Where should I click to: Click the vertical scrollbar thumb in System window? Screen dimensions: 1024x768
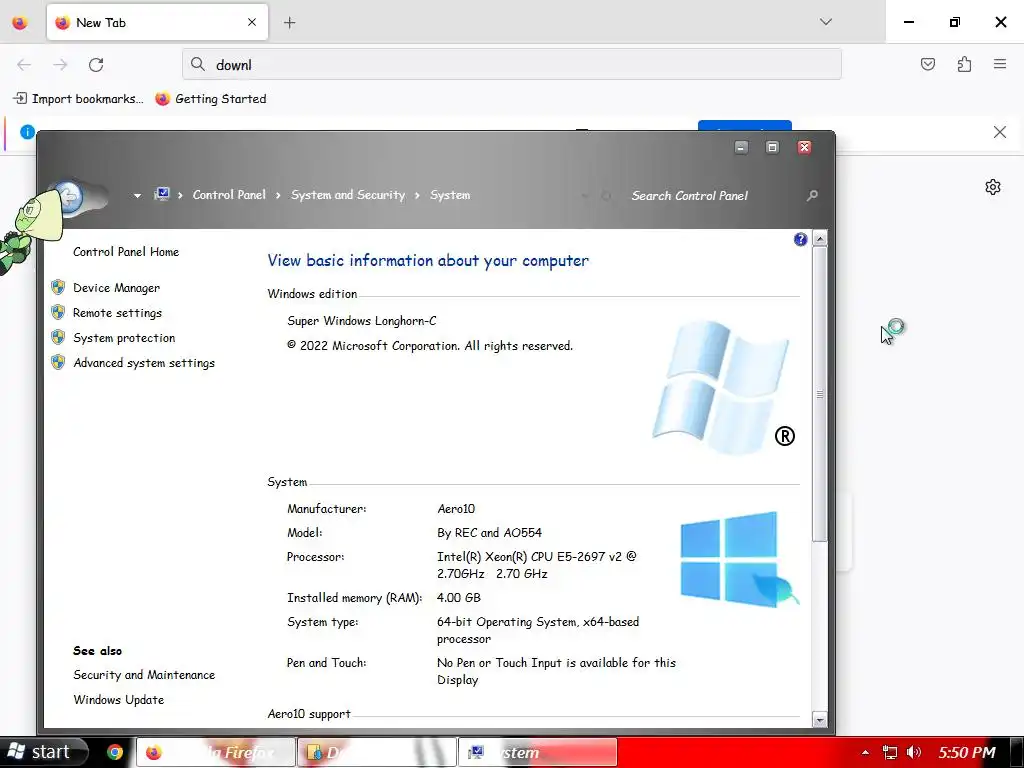(x=820, y=394)
